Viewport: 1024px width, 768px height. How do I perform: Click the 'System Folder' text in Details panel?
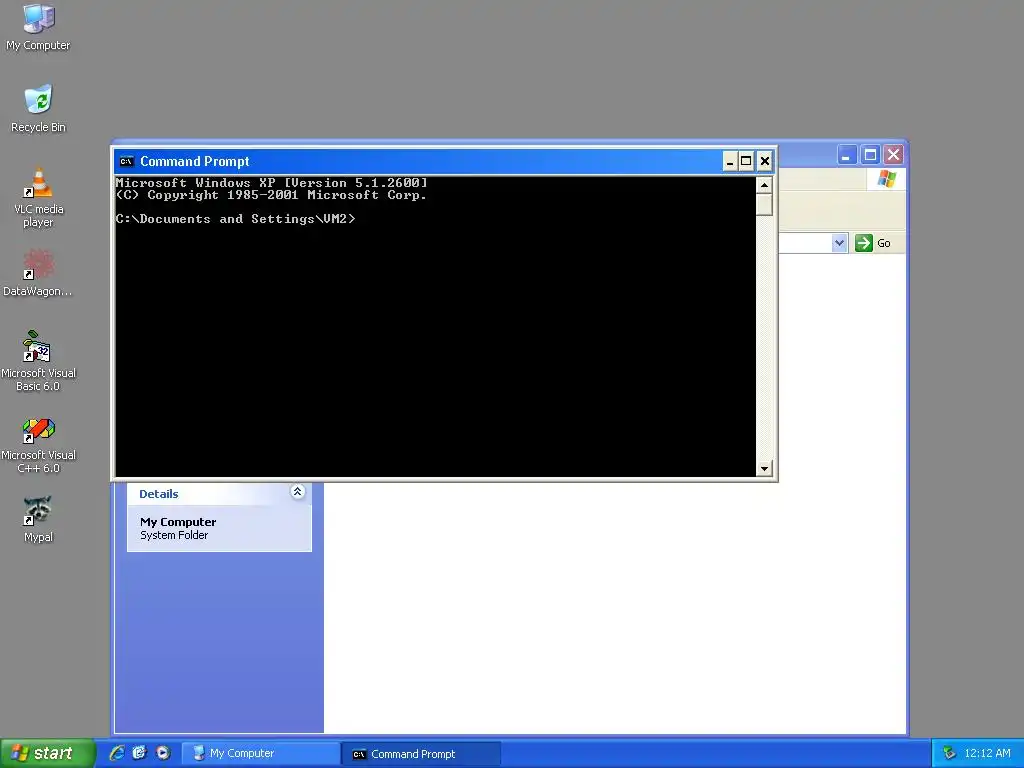pos(174,535)
